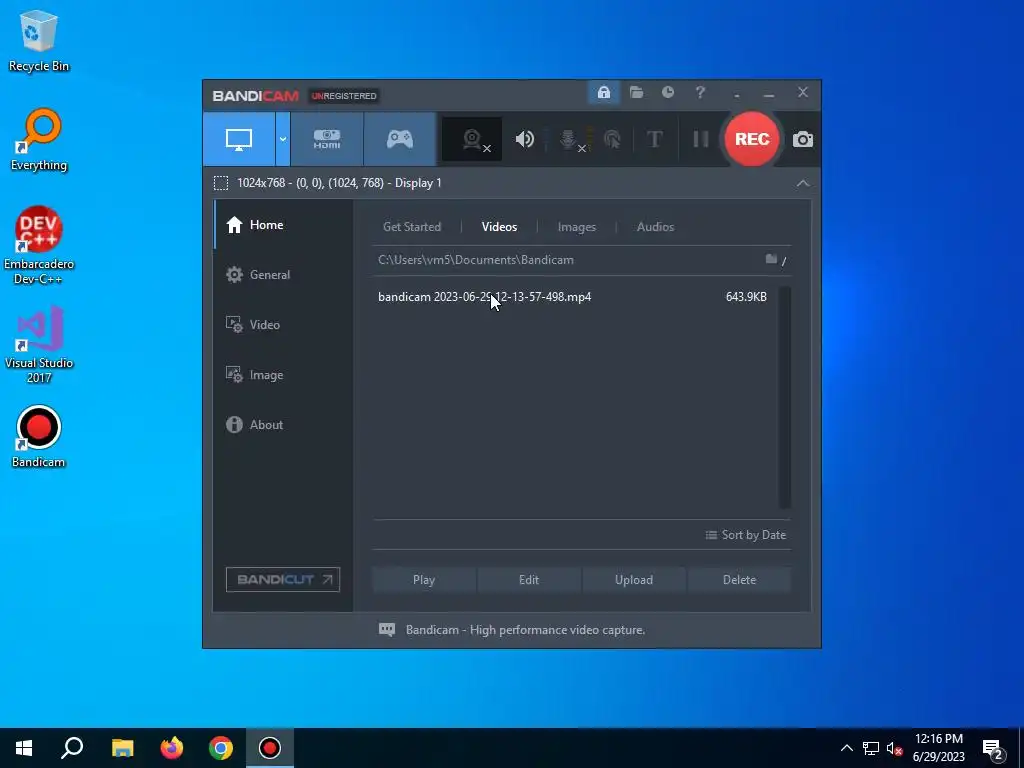Viewport: 1024px width, 768px height.
Task: Open scheduled recording clock icon
Action: (667, 93)
